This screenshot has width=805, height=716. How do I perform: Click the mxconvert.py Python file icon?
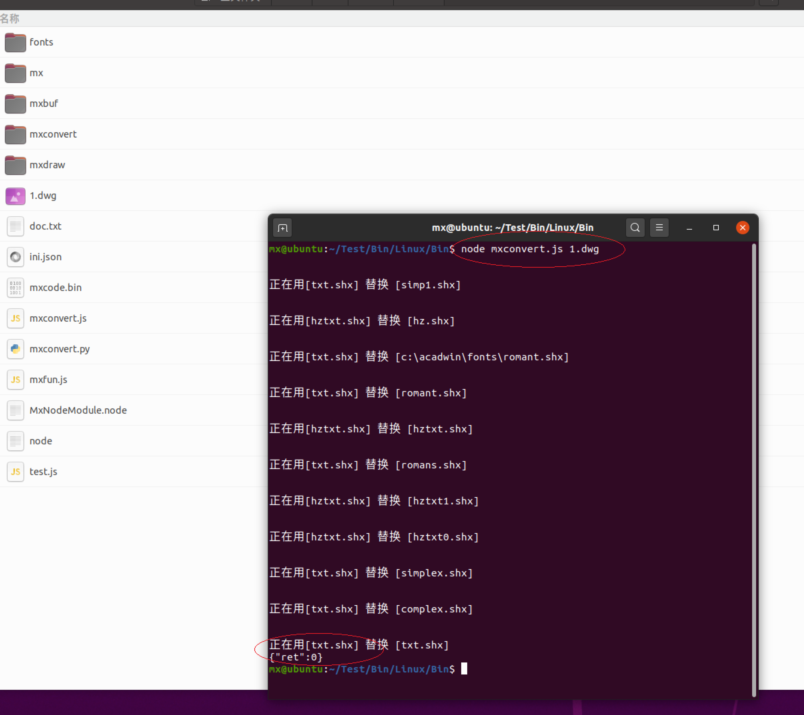[15, 349]
